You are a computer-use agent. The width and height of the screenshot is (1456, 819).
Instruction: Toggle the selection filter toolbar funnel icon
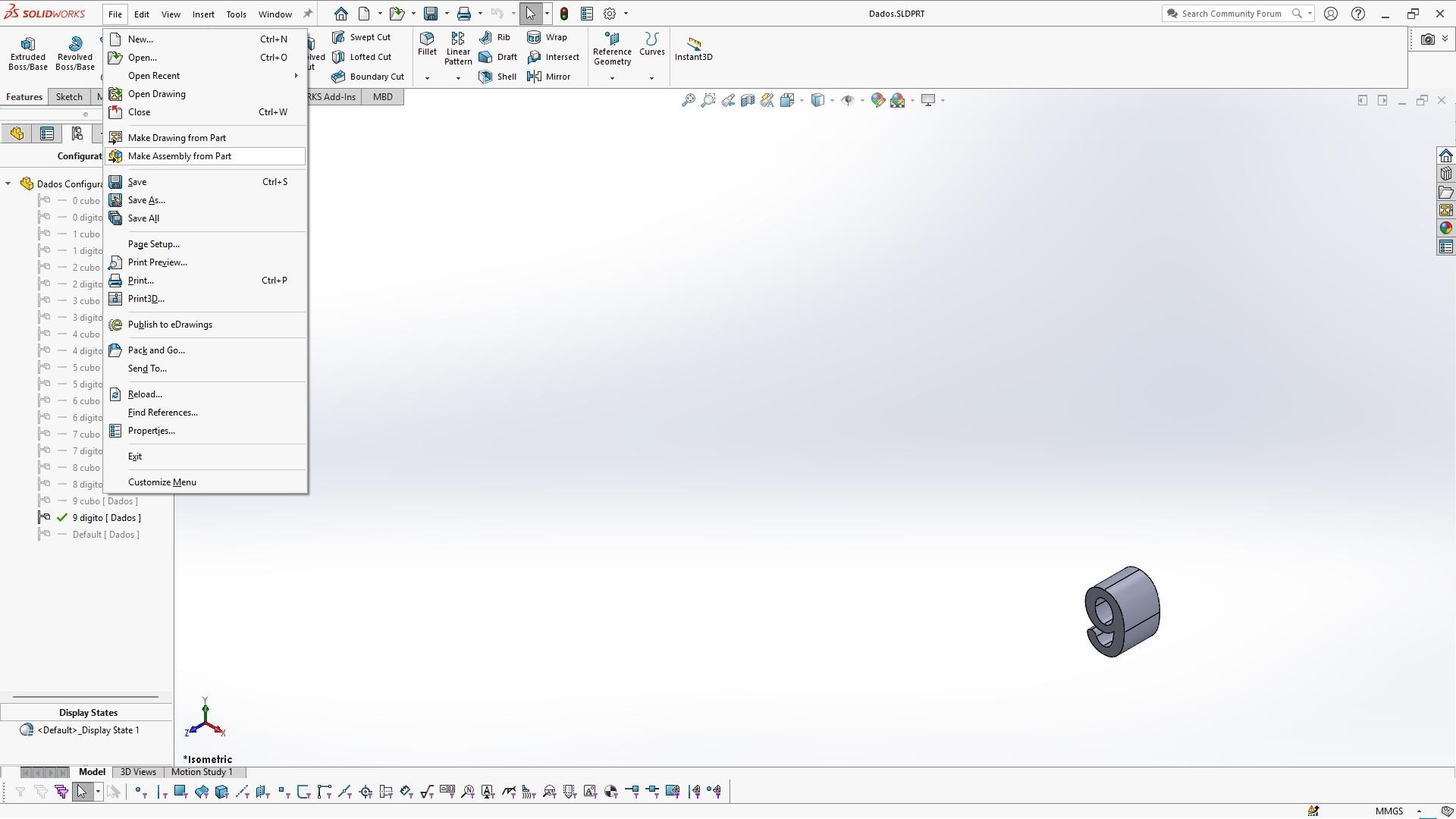pyautogui.click(x=20, y=792)
